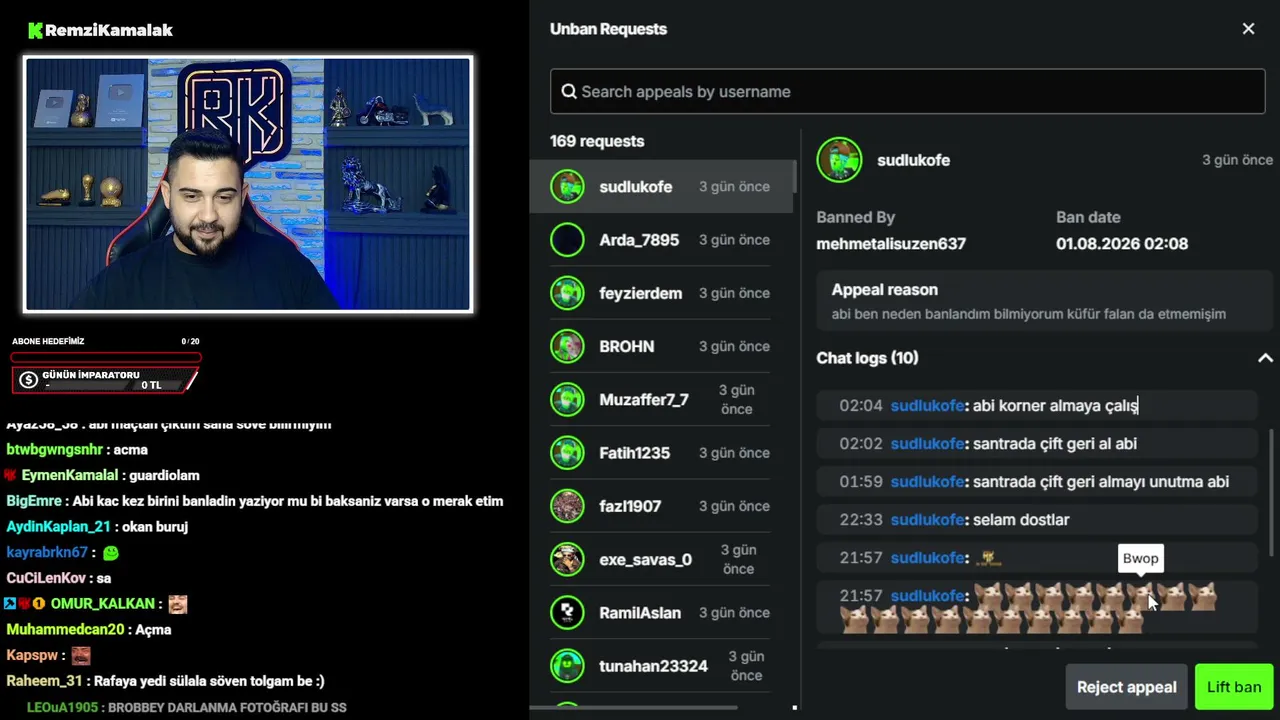Viewport: 1280px width, 720px height.
Task: Open sudlukofe's avatar in the requests list
Action: point(567,187)
